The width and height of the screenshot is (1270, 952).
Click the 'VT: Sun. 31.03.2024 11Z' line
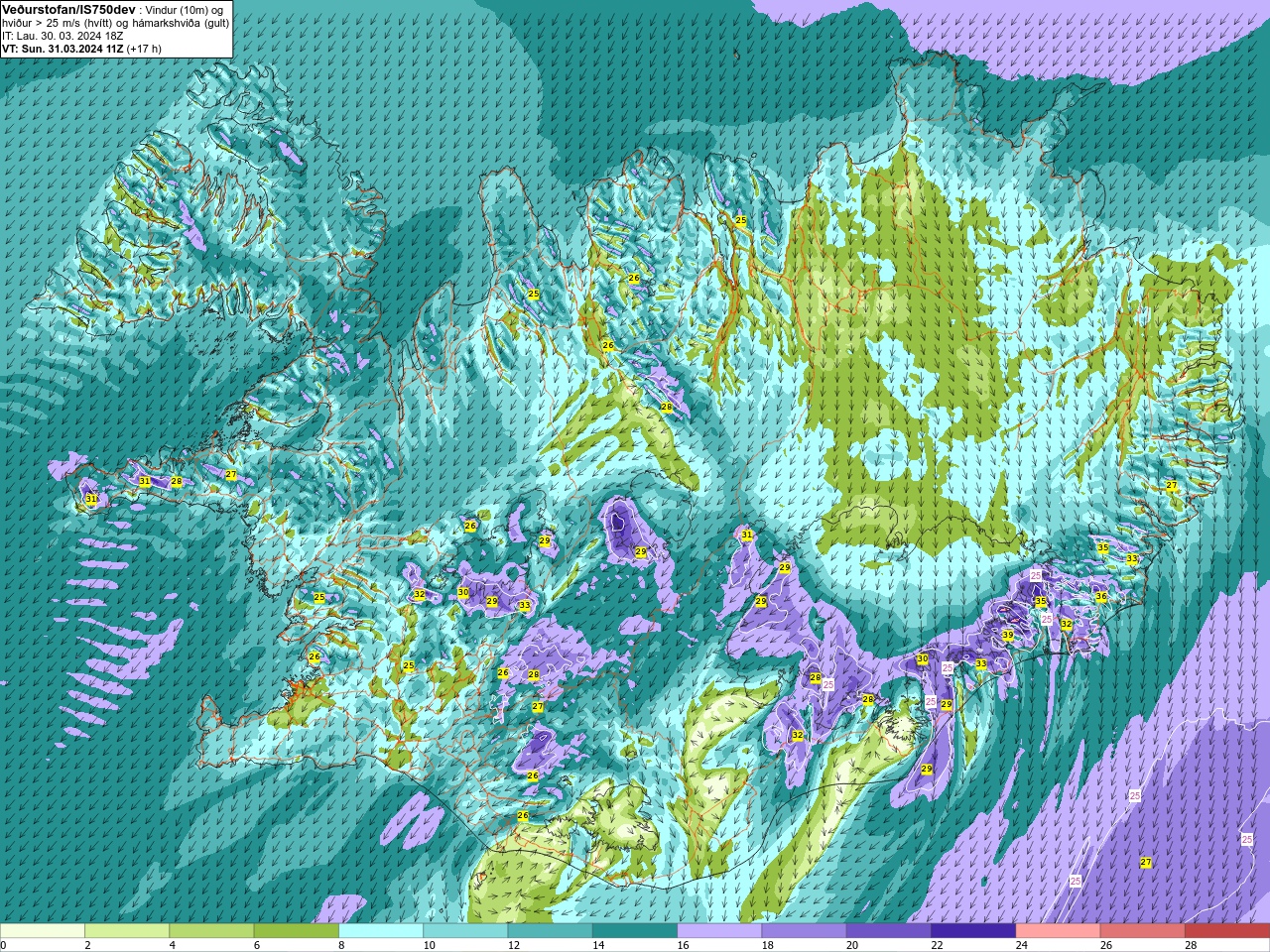(63, 49)
